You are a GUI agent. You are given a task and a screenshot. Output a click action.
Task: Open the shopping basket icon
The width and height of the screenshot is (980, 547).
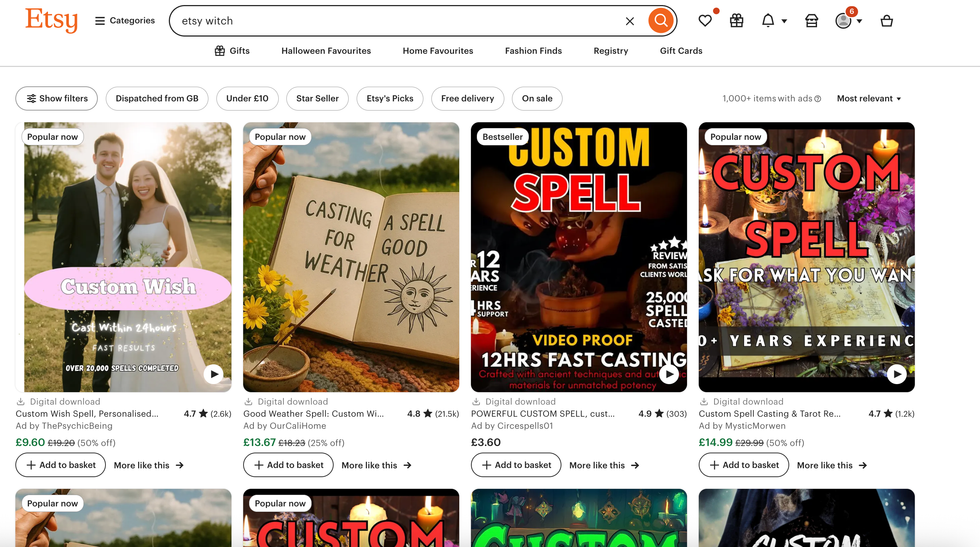pos(886,21)
